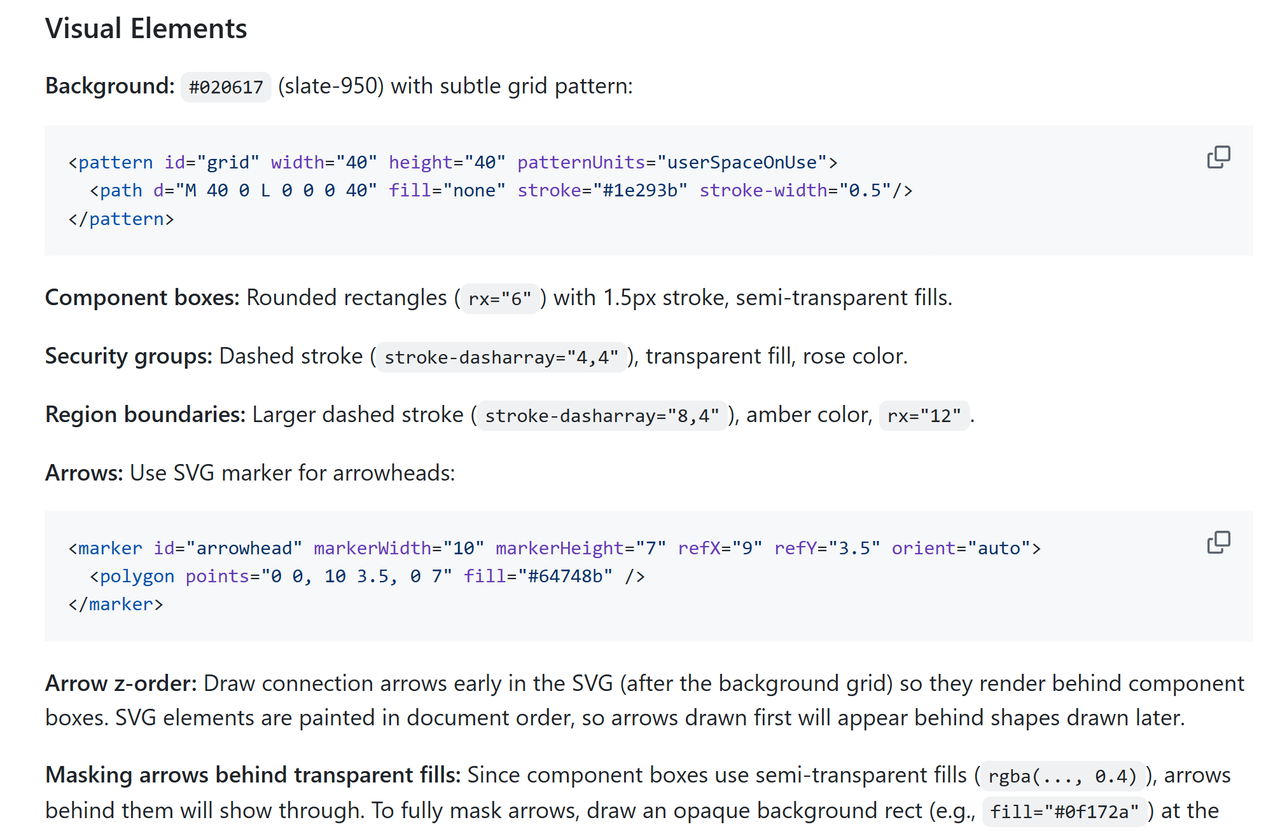Click the bold Region boundaries: label
1280x834 pixels.
coord(145,415)
